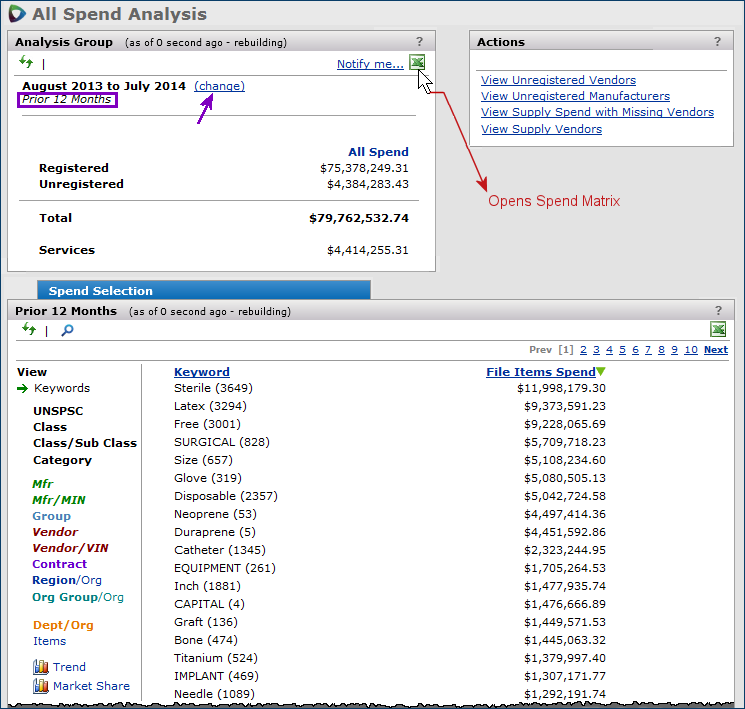
Task: Open help for the Analysis Group panel
Action: [x=420, y=42]
